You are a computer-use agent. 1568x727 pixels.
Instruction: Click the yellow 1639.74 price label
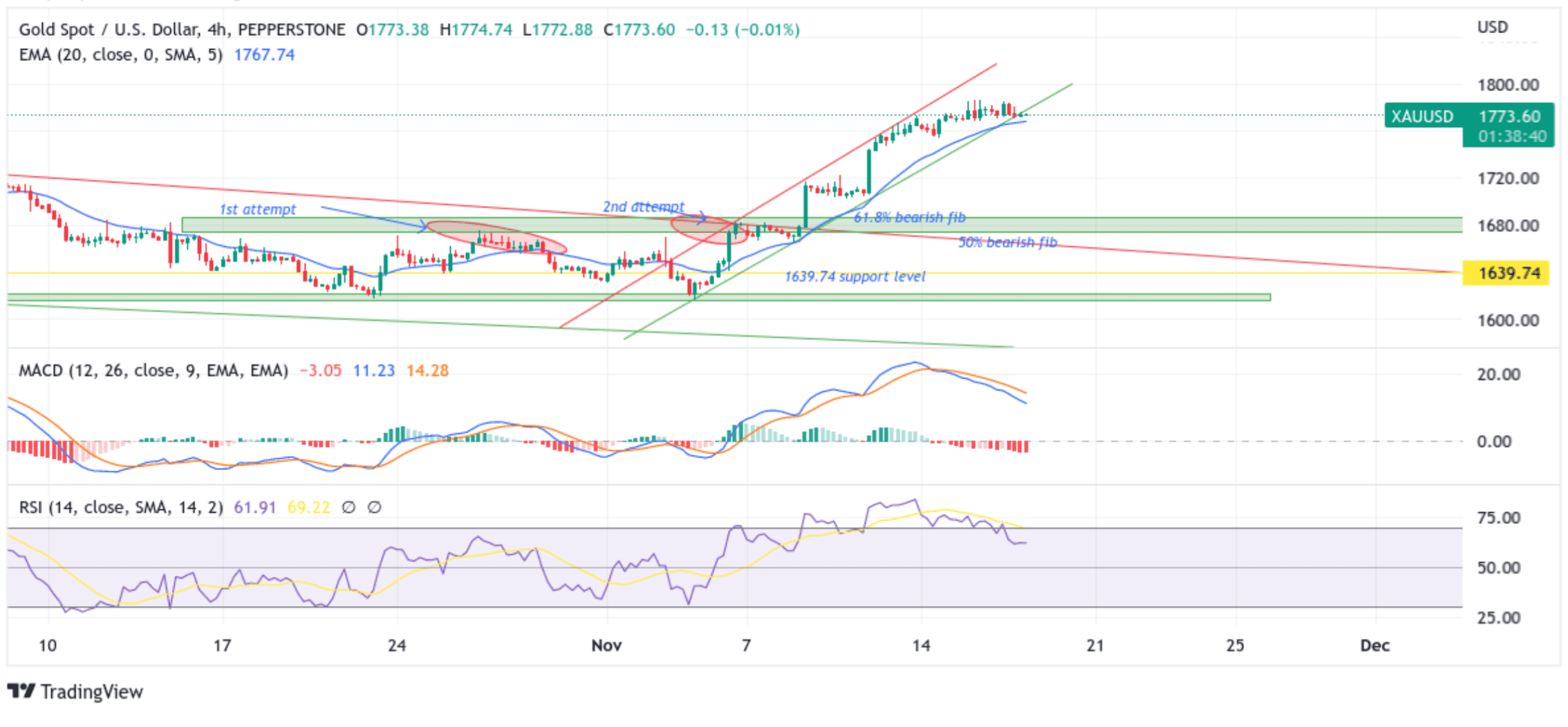click(1506, 273)
